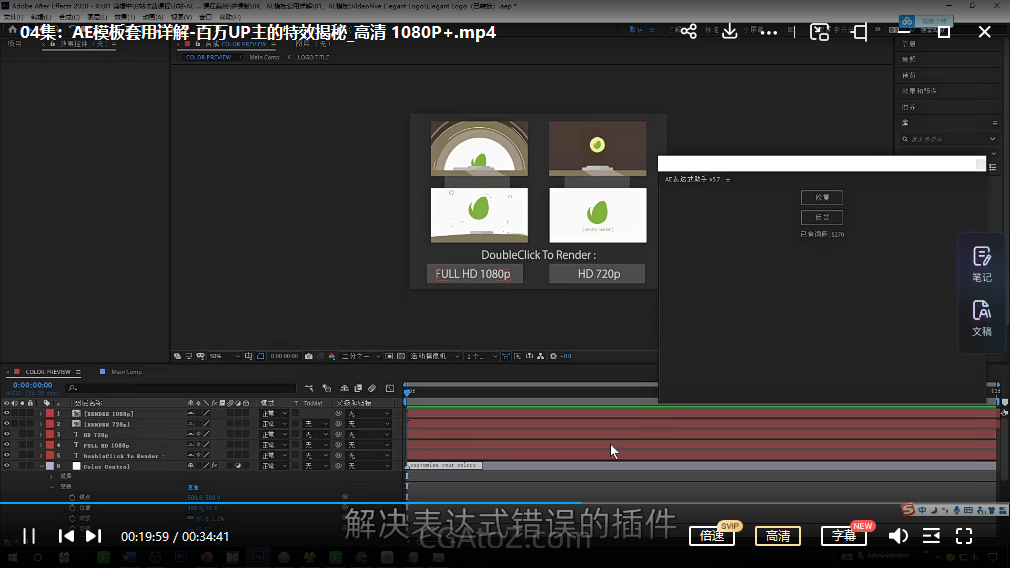Open the AI 文稿 transcript panel
The image size is (1010, 568).
(x=981, y=317)
